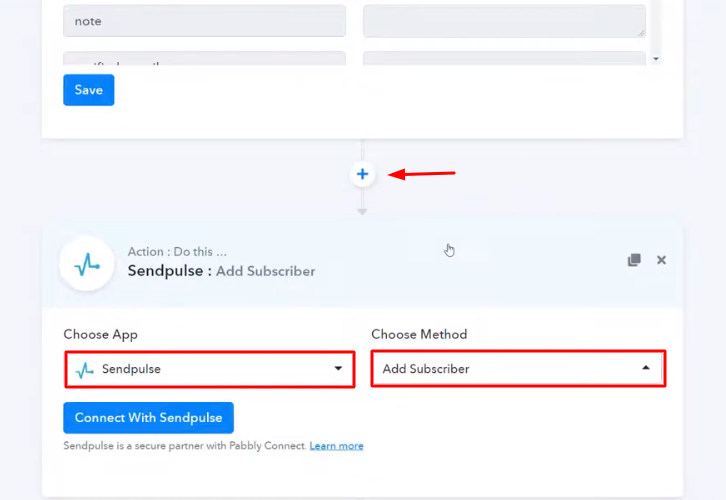Open the Choose App dropdown

[210, 369]
